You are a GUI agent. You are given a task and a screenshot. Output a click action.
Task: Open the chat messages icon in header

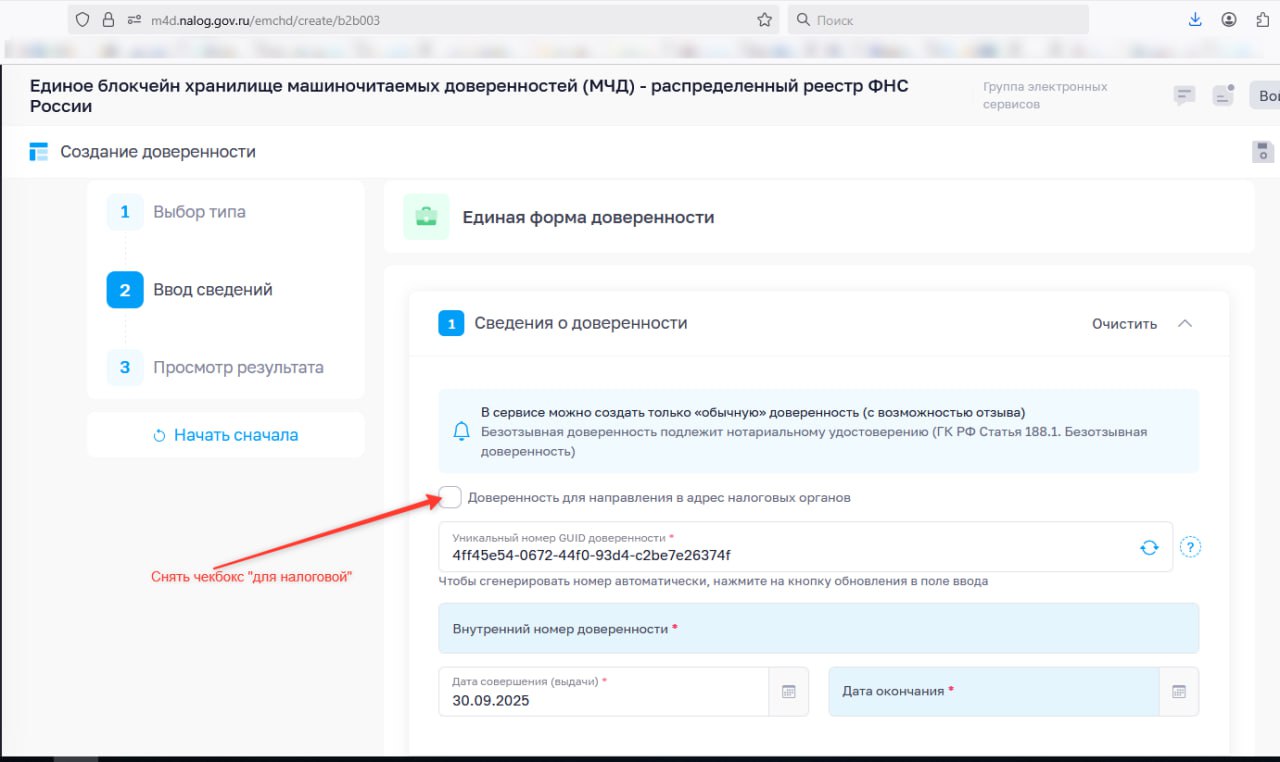1184,95
